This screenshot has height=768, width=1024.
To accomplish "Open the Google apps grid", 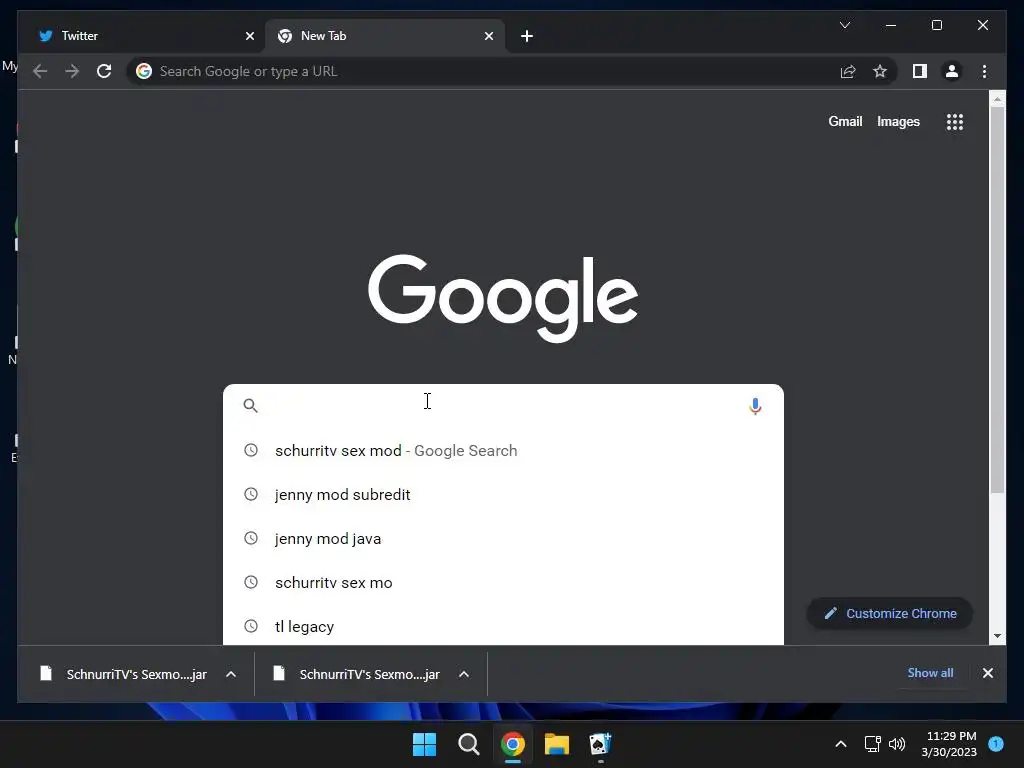I will 955,121.
